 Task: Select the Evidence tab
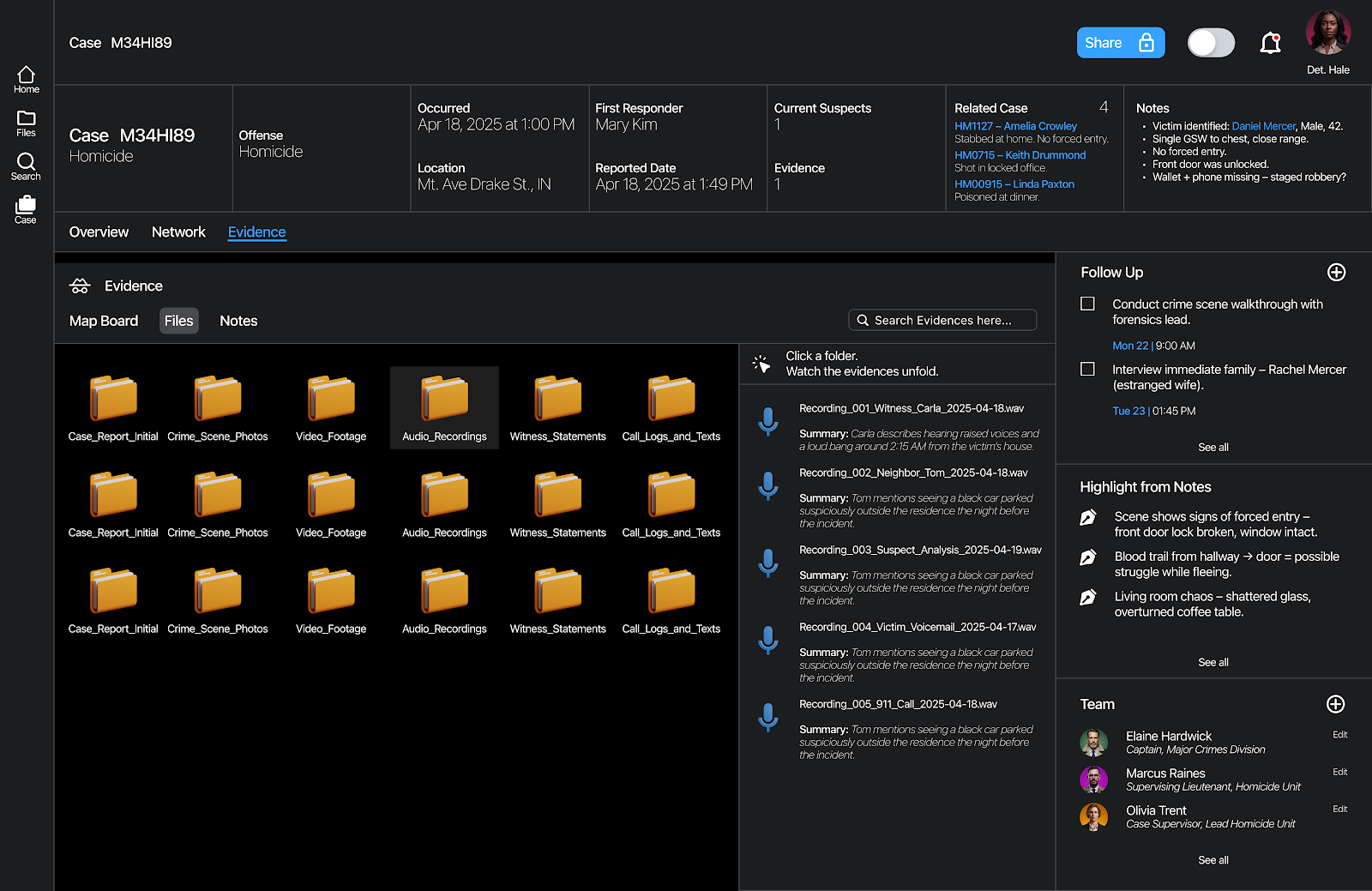pyautogui.click(x=256, y=232)
